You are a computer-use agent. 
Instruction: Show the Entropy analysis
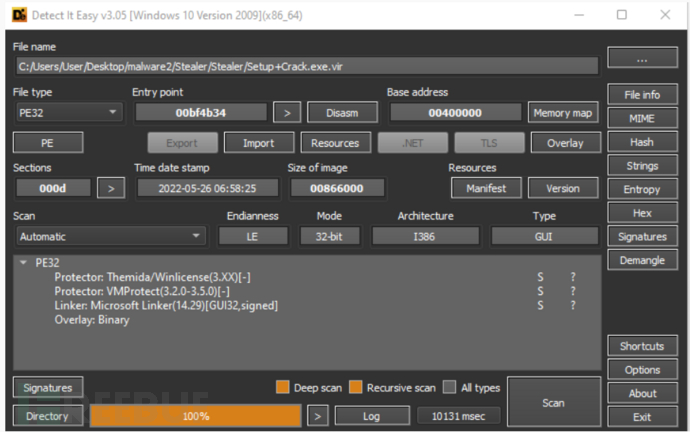(x=642, y=190)
